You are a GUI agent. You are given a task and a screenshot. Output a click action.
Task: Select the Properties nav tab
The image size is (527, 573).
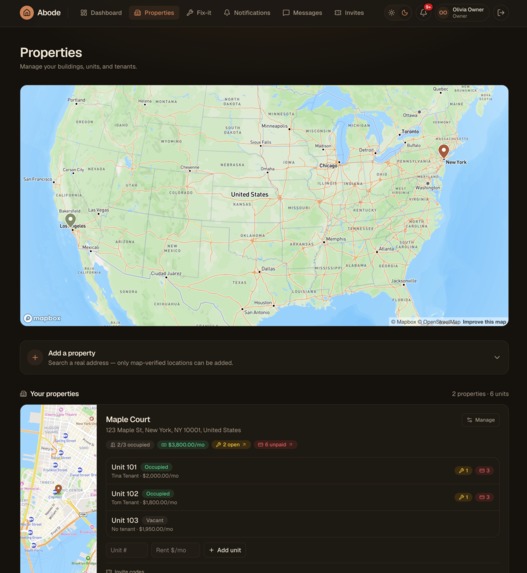coord(154,13)
